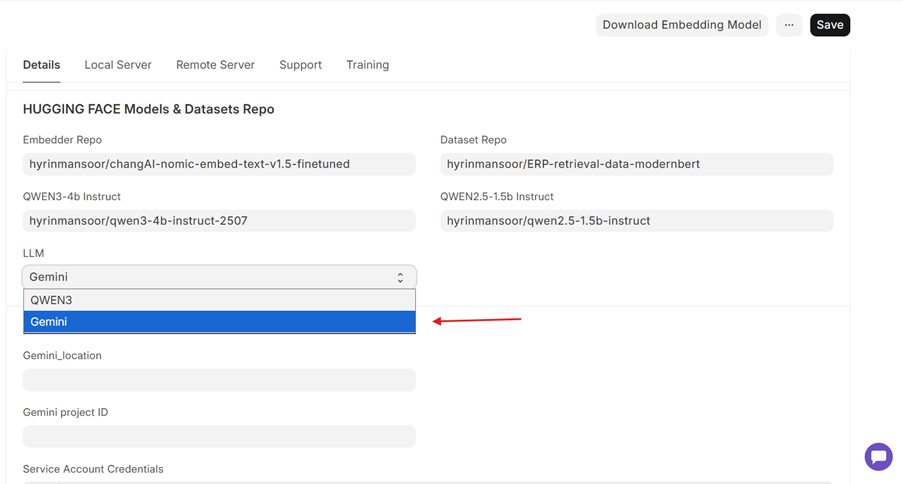Open the Training tab
Viewport: 903px width, 484px height.
(367, 65)
